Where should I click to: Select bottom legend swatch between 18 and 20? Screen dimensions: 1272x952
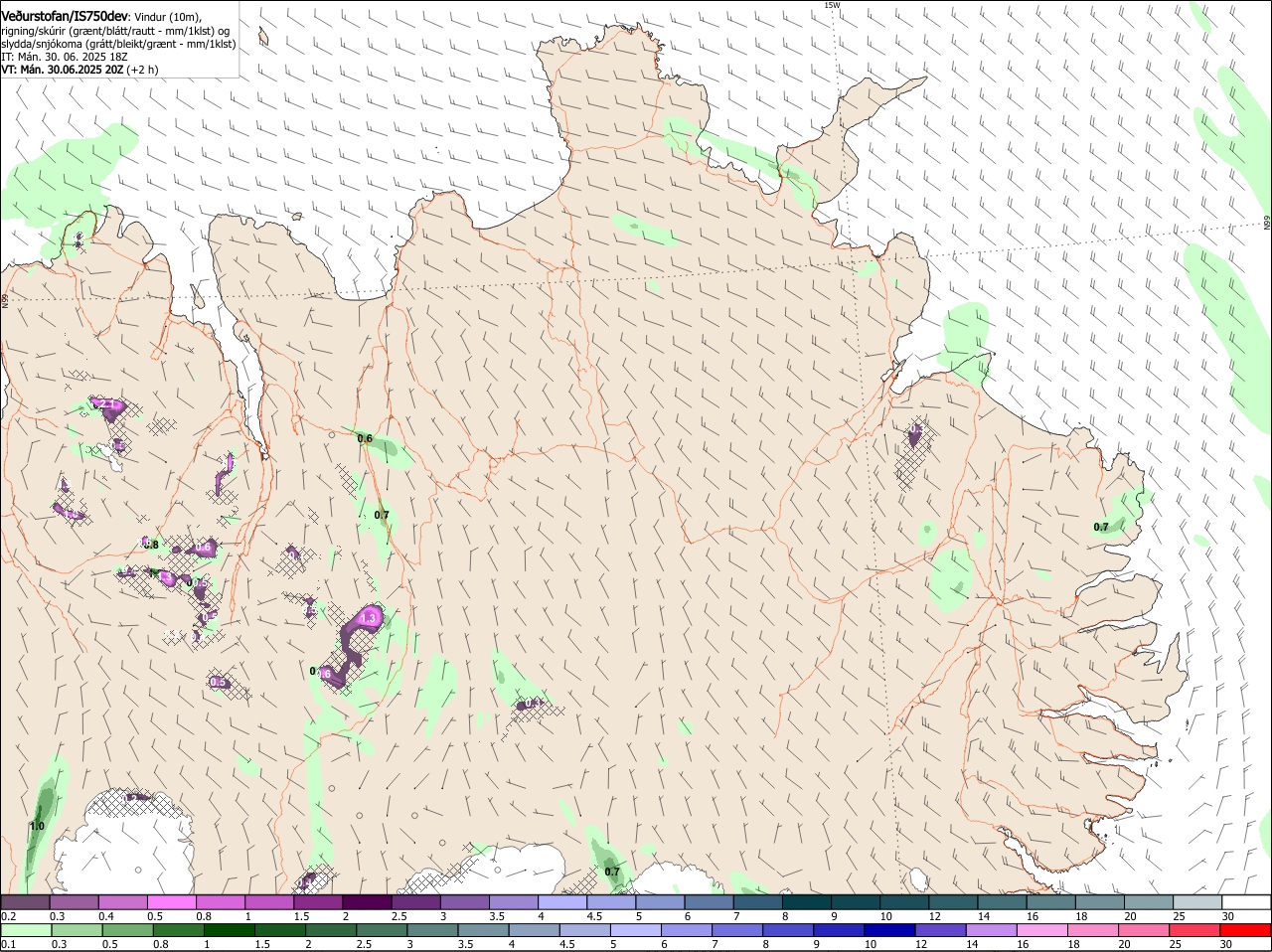[x=1093, y=930]
